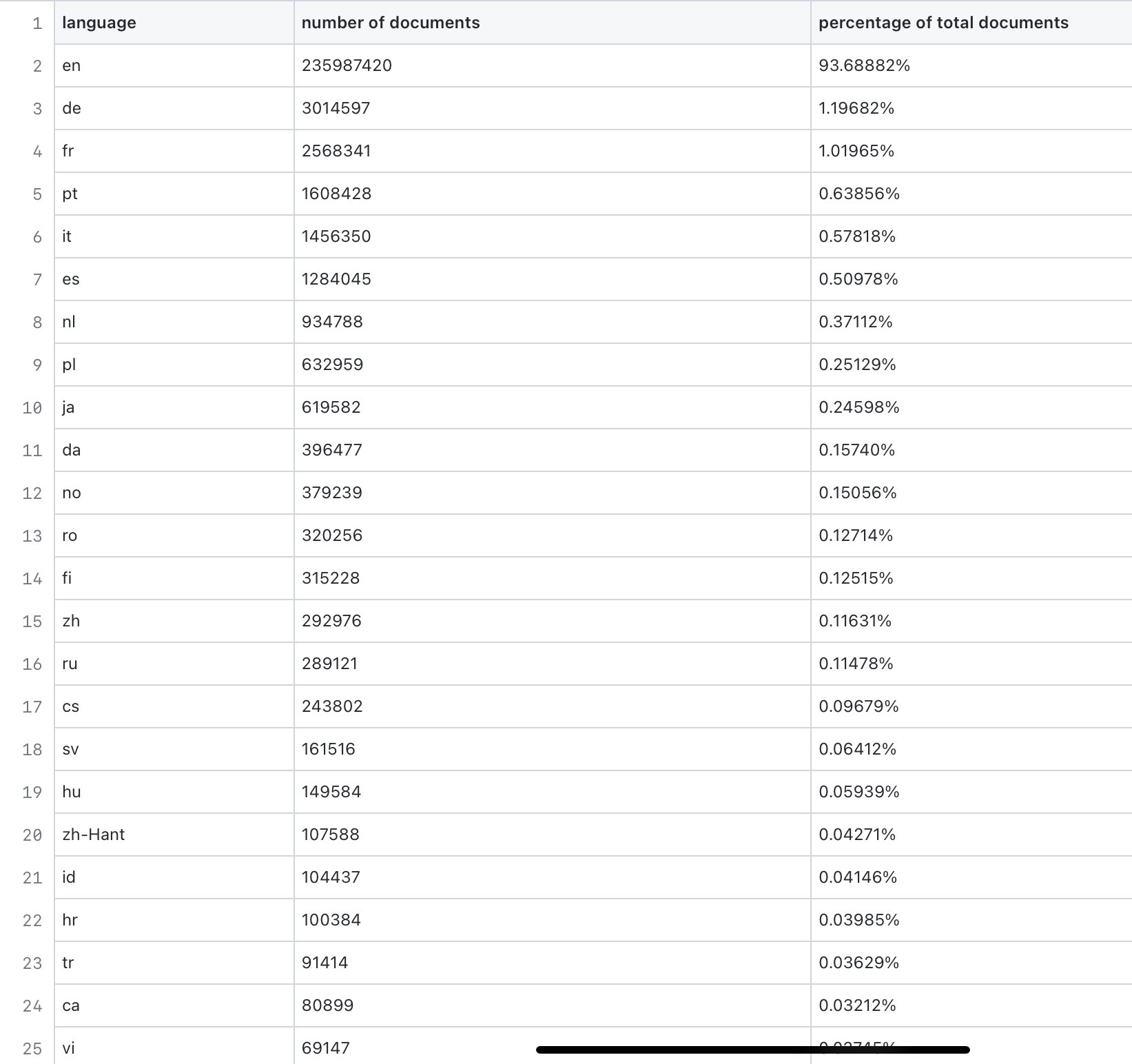The height and width of the screenshot is (1064, 1132).
Task: Click the 'en' language cell
Action: pos(71,65)
